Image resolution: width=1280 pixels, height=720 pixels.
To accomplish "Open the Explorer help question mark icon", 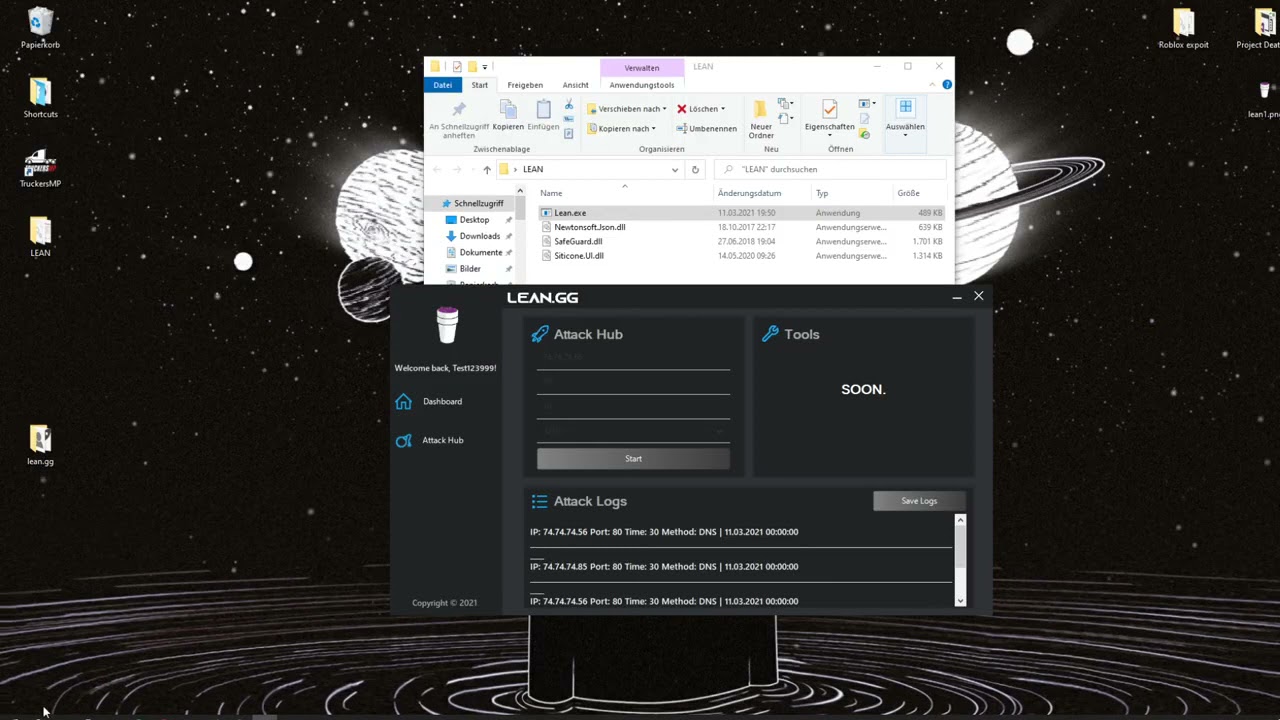I will [x=947, y=85].
